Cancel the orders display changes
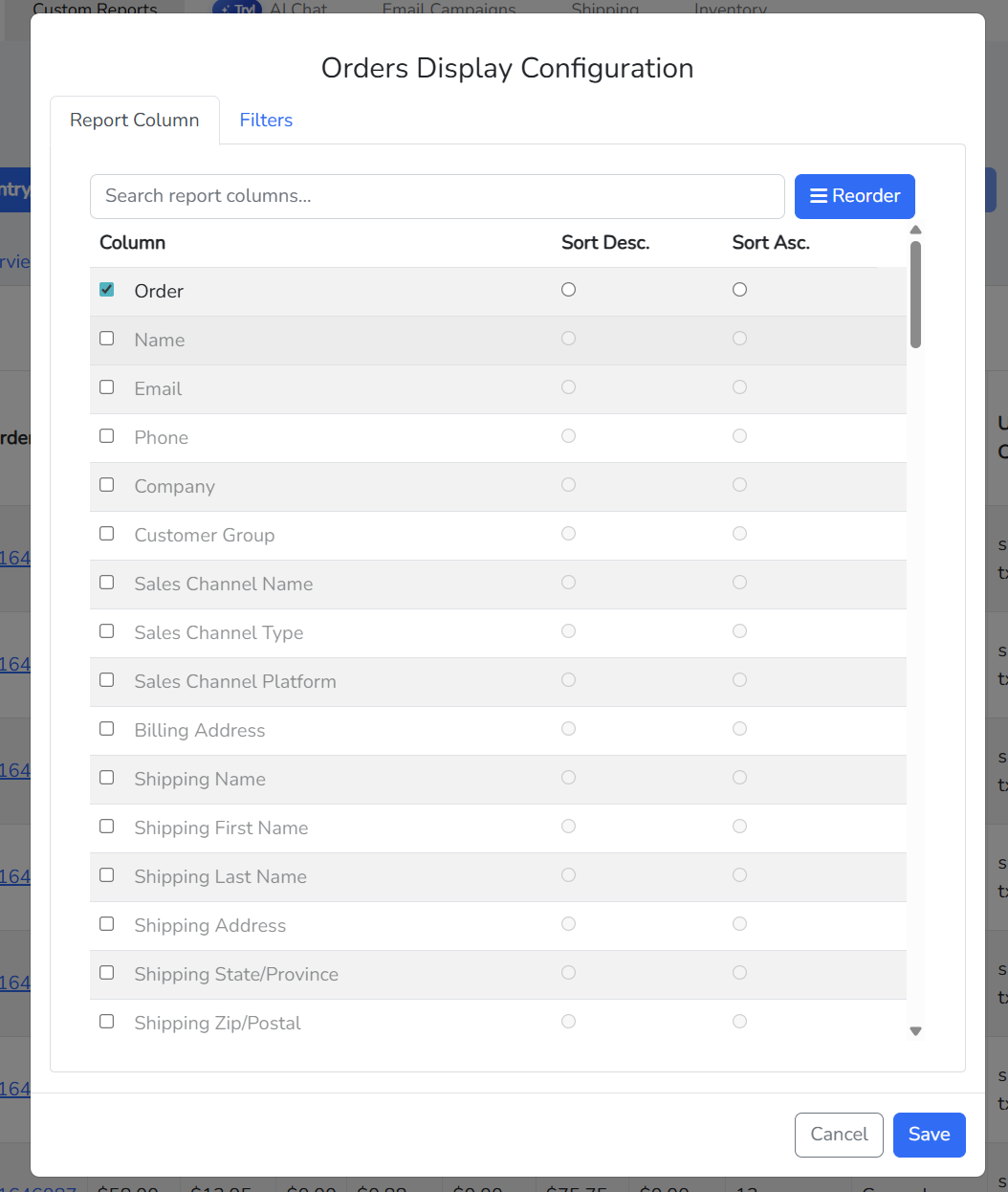 pyautogui.click(x=839, y=1135)
